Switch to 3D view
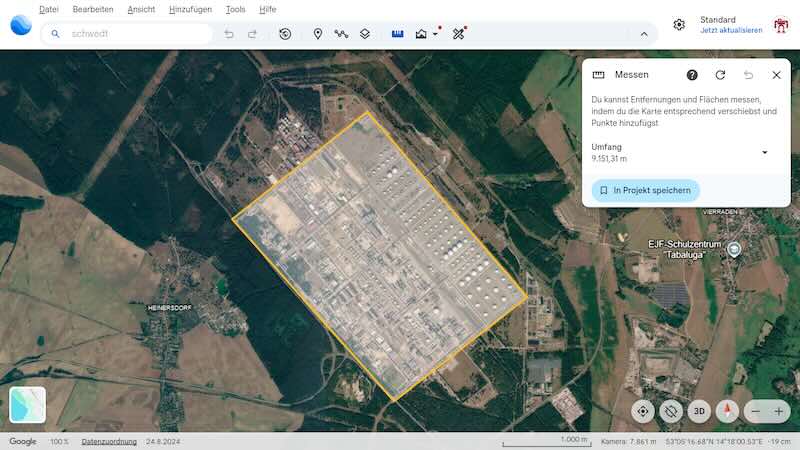800x450 pixels. coord(699,411)
